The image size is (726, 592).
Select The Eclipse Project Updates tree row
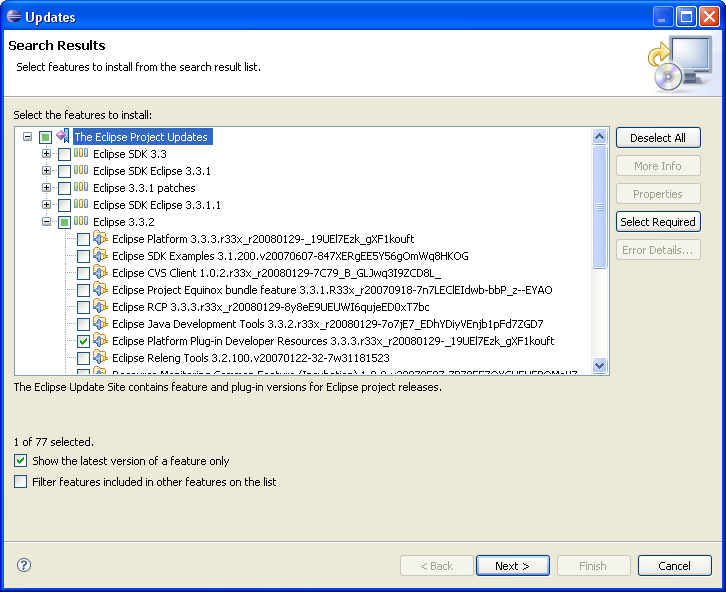tap(143, 137)
